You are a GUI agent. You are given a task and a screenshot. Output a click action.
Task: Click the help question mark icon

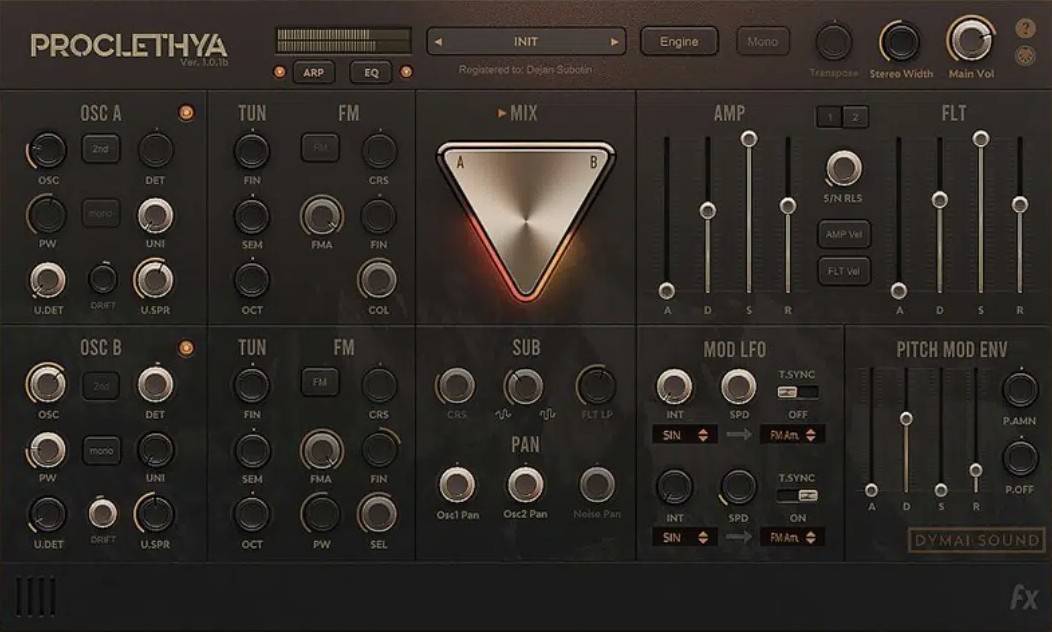pos(1025,29)
